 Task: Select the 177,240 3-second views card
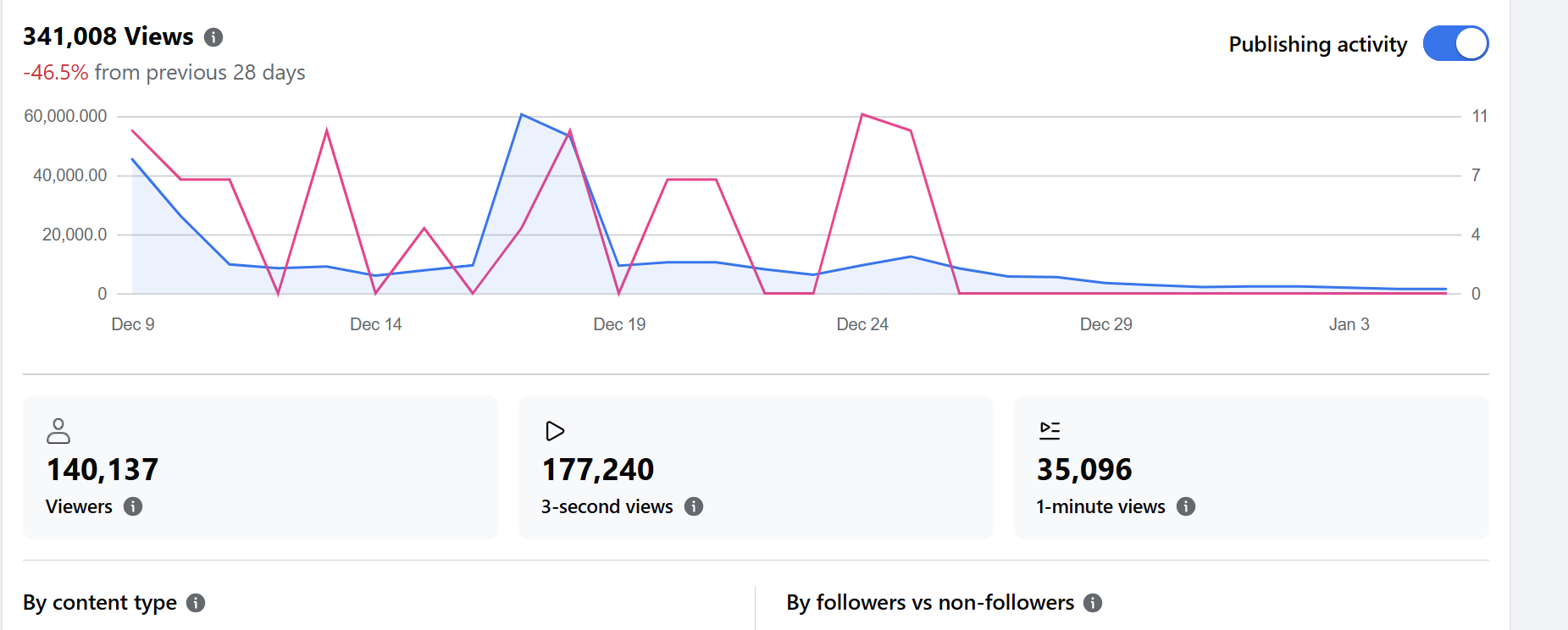point(756,467)
